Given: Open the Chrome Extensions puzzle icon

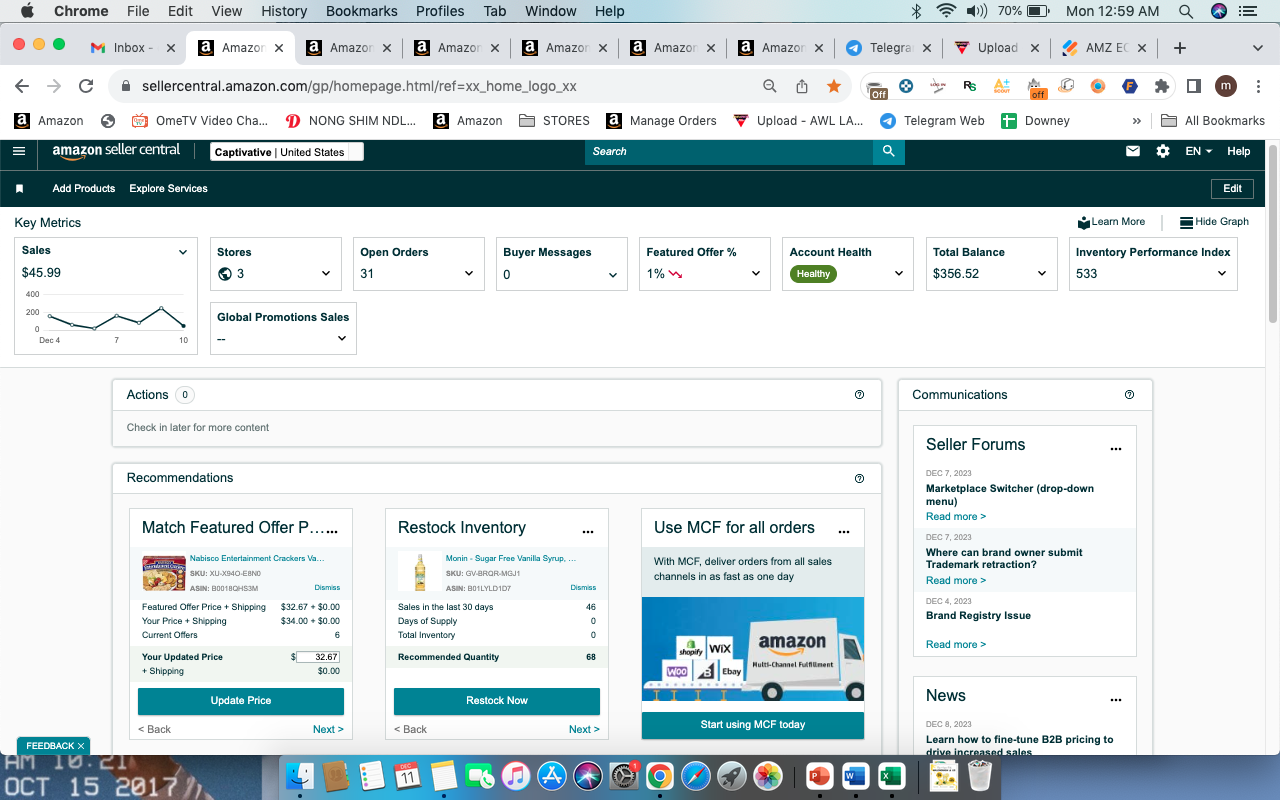Looking at the screenshot, I should click(1161, 86).
